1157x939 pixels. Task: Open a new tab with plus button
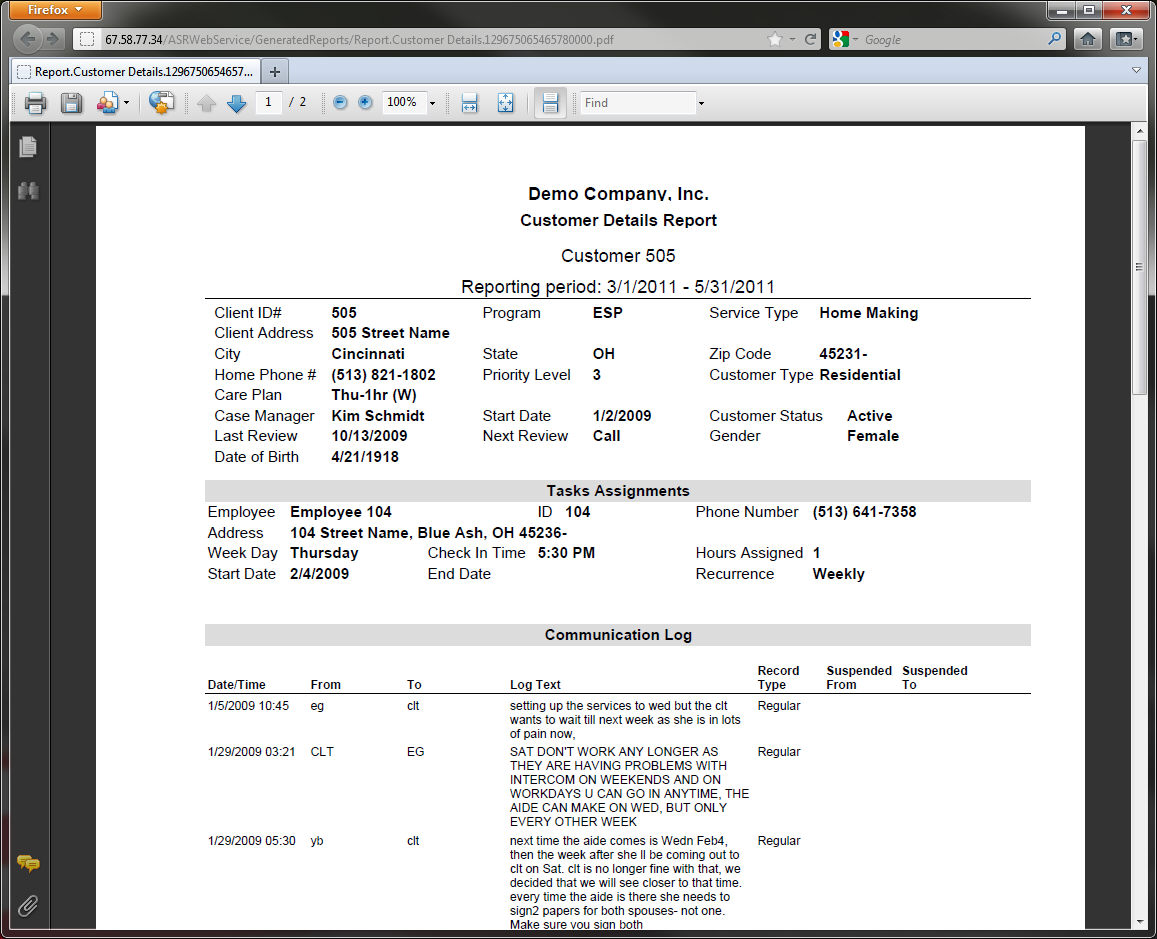(275, 72)
